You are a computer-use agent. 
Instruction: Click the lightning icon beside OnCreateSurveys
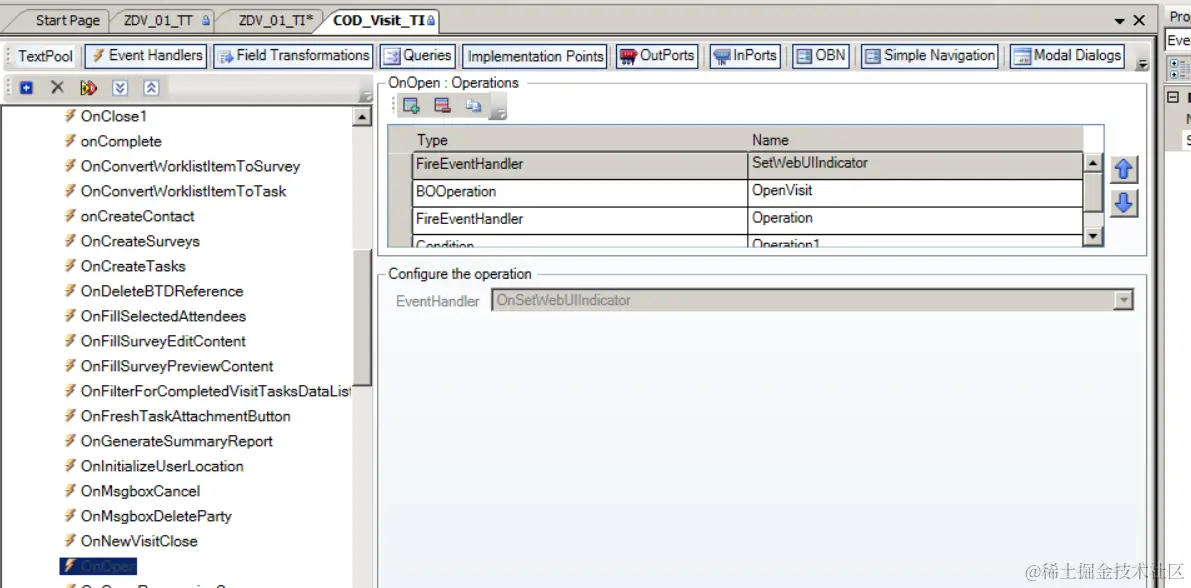[x=69, y=242]
